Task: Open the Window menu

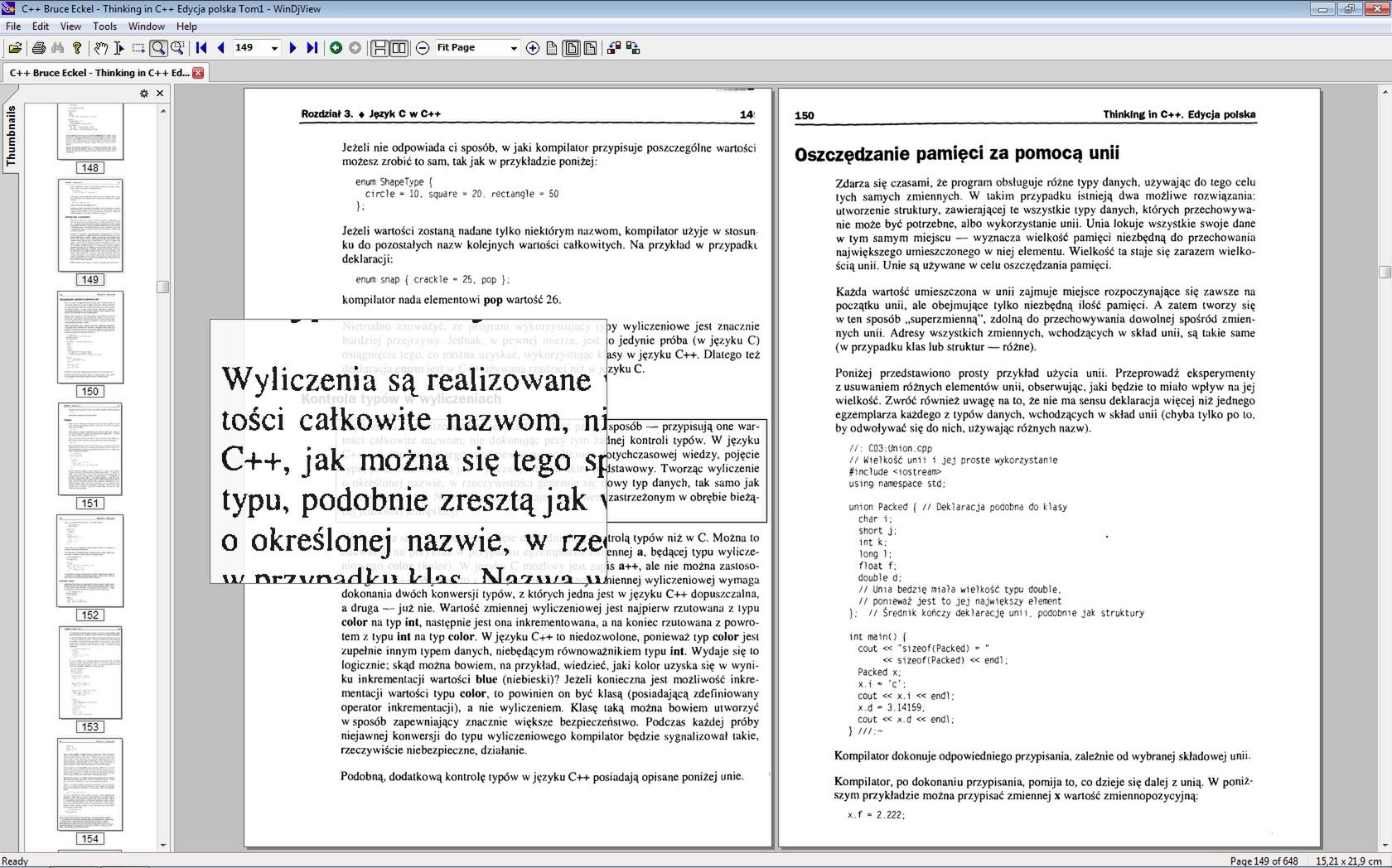Action: [x=146, y=27]
